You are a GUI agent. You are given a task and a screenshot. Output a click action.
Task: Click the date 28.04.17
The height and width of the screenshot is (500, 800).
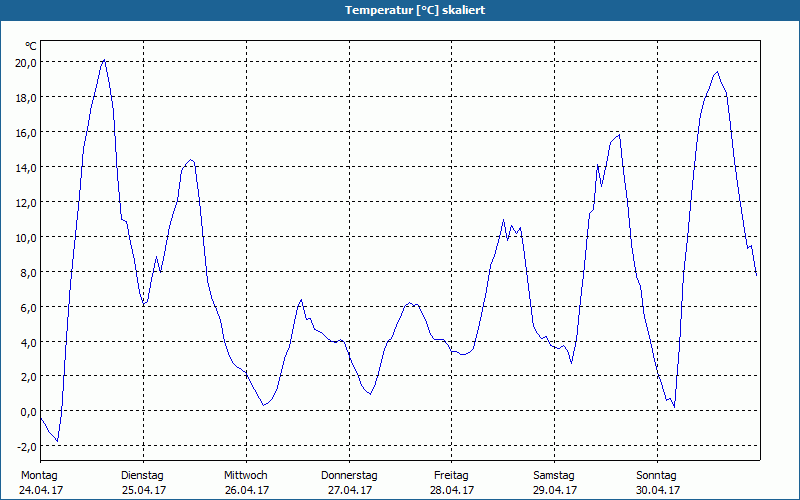pos(452,490)
